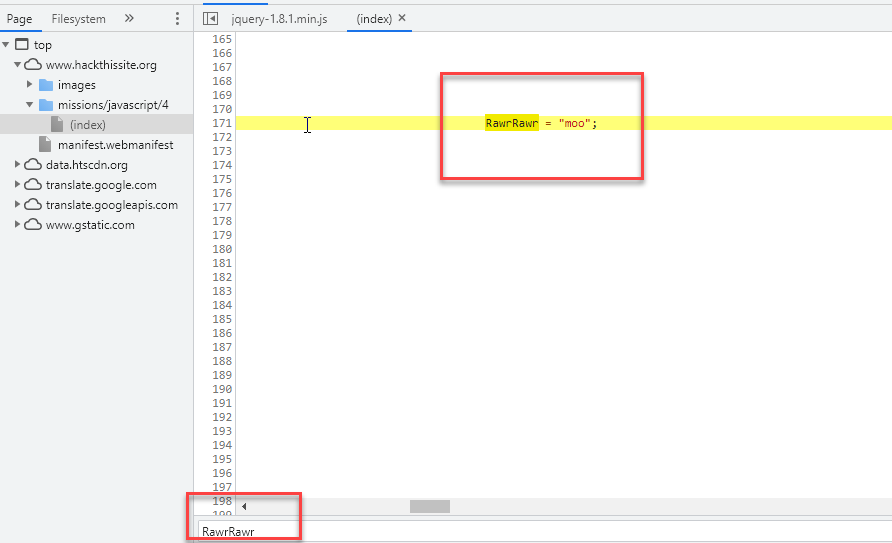Click the top frame window icon
This screenshot has height=543, width=892.
tap(22, 44)
